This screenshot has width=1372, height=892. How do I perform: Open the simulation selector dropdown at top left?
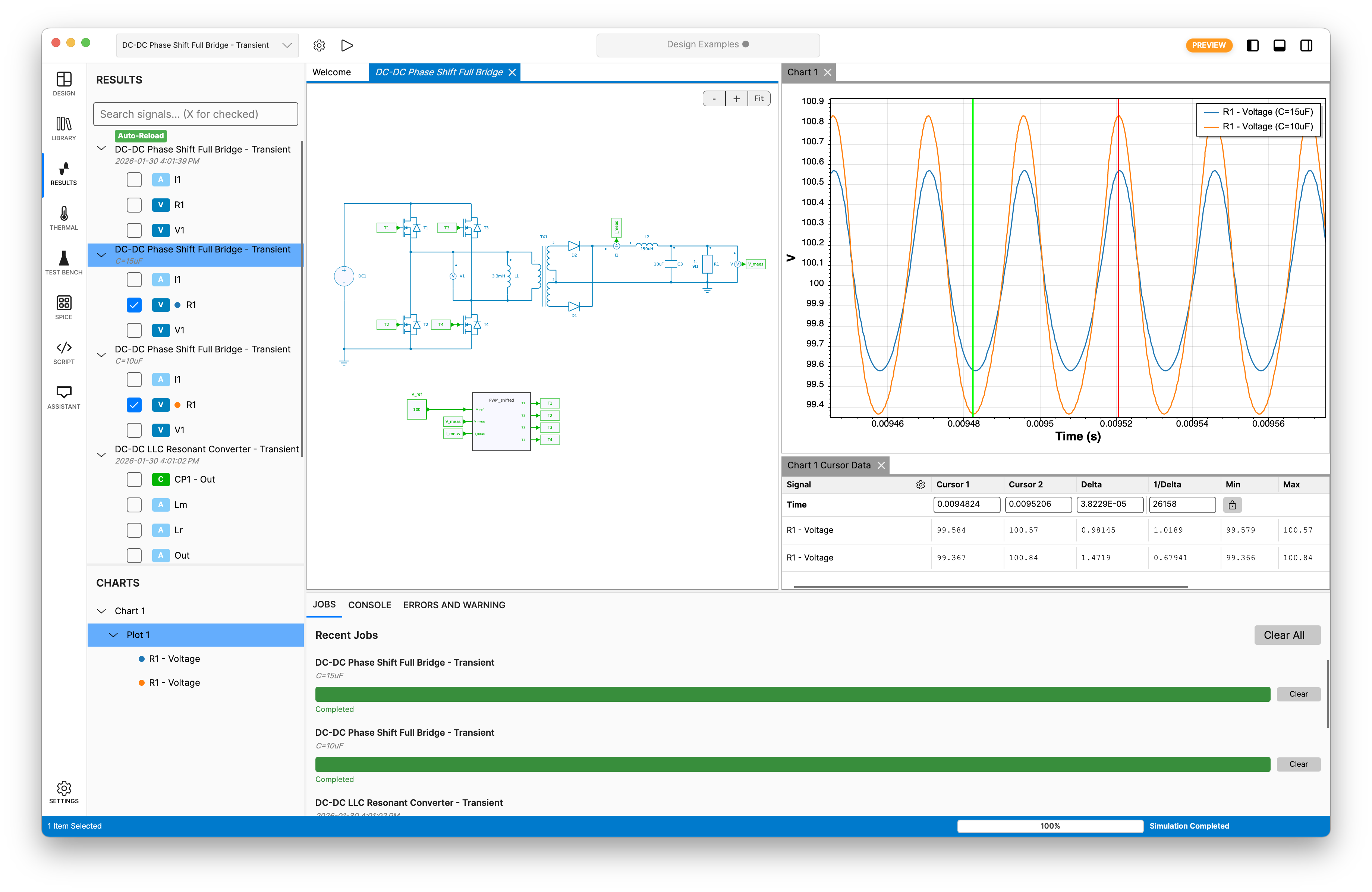(x=207, y=45)
